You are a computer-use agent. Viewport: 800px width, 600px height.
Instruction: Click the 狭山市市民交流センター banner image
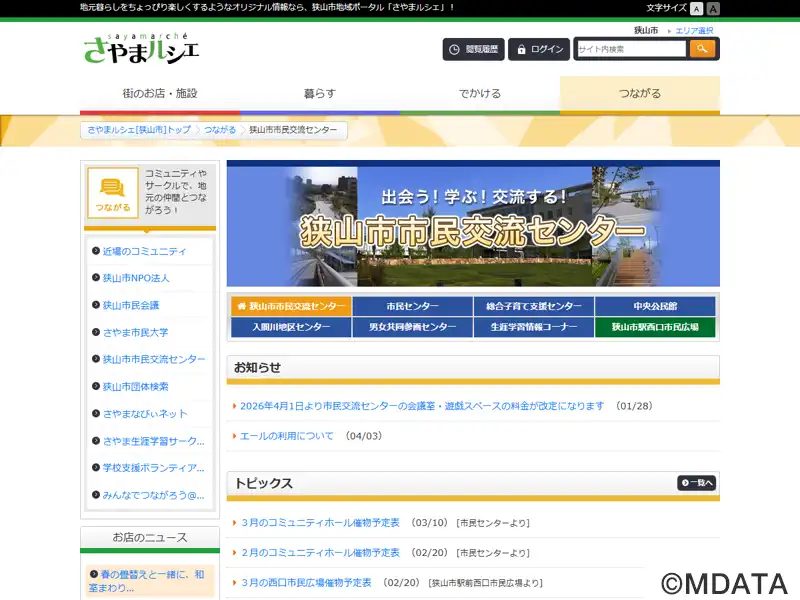(473, 226)
